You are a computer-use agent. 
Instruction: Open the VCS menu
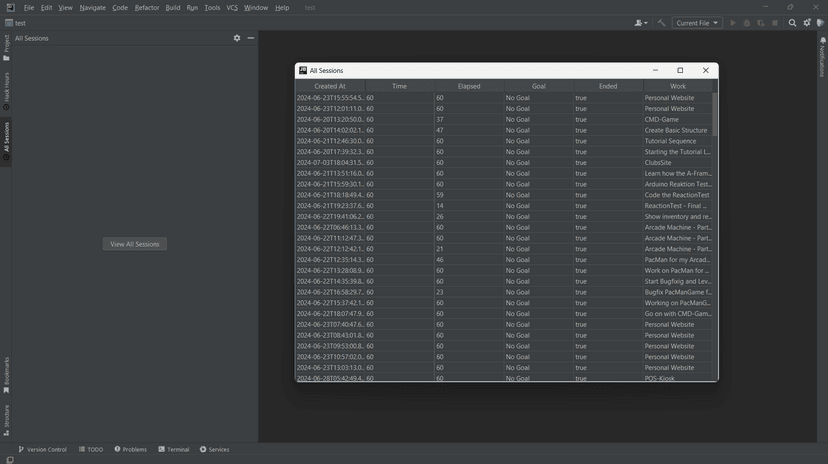point(232,7)
